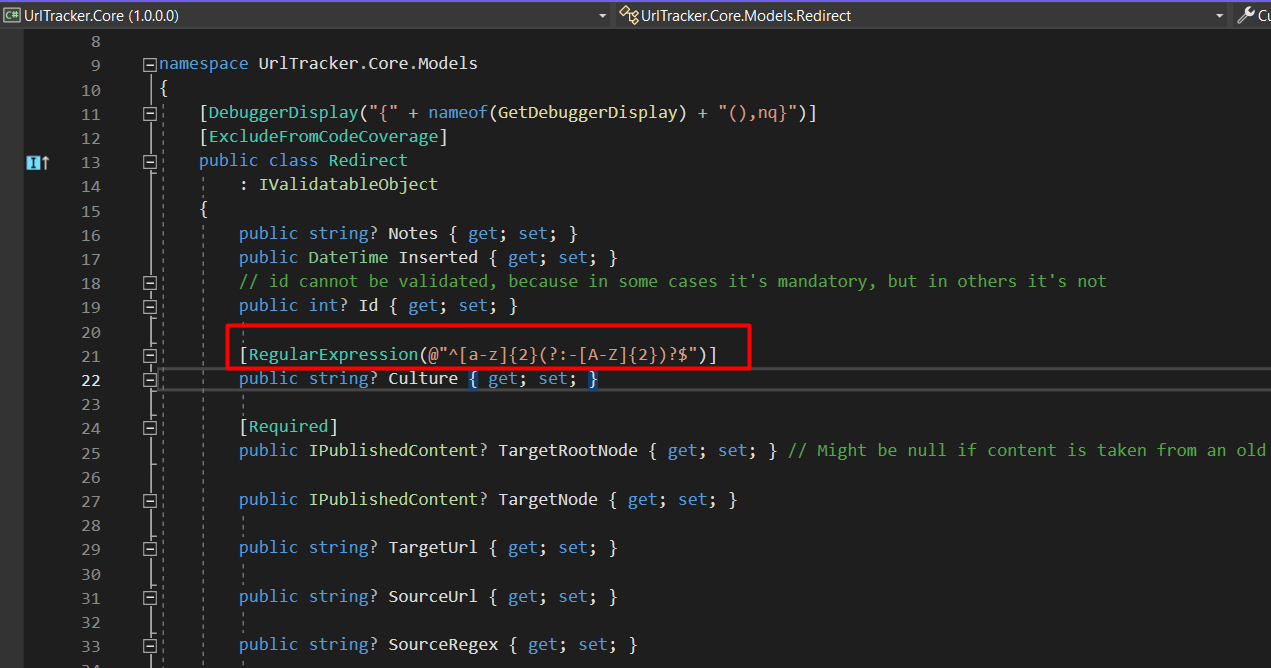Collapse the Culture property fold marker
Screen dimensions: 1271x668
(150, 381)
